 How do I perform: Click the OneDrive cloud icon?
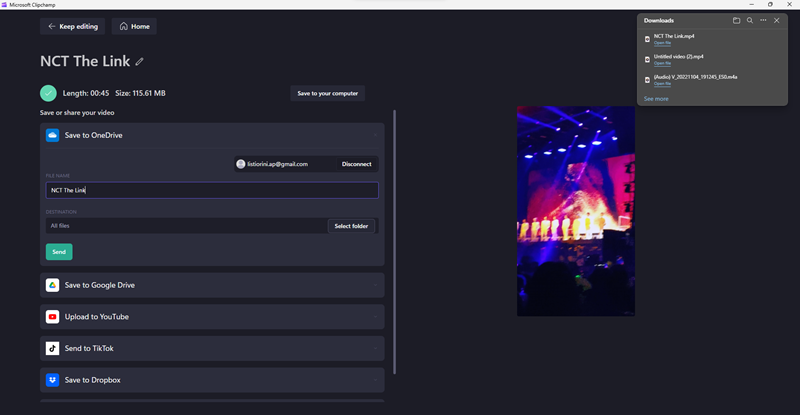(x=53, y=135)
